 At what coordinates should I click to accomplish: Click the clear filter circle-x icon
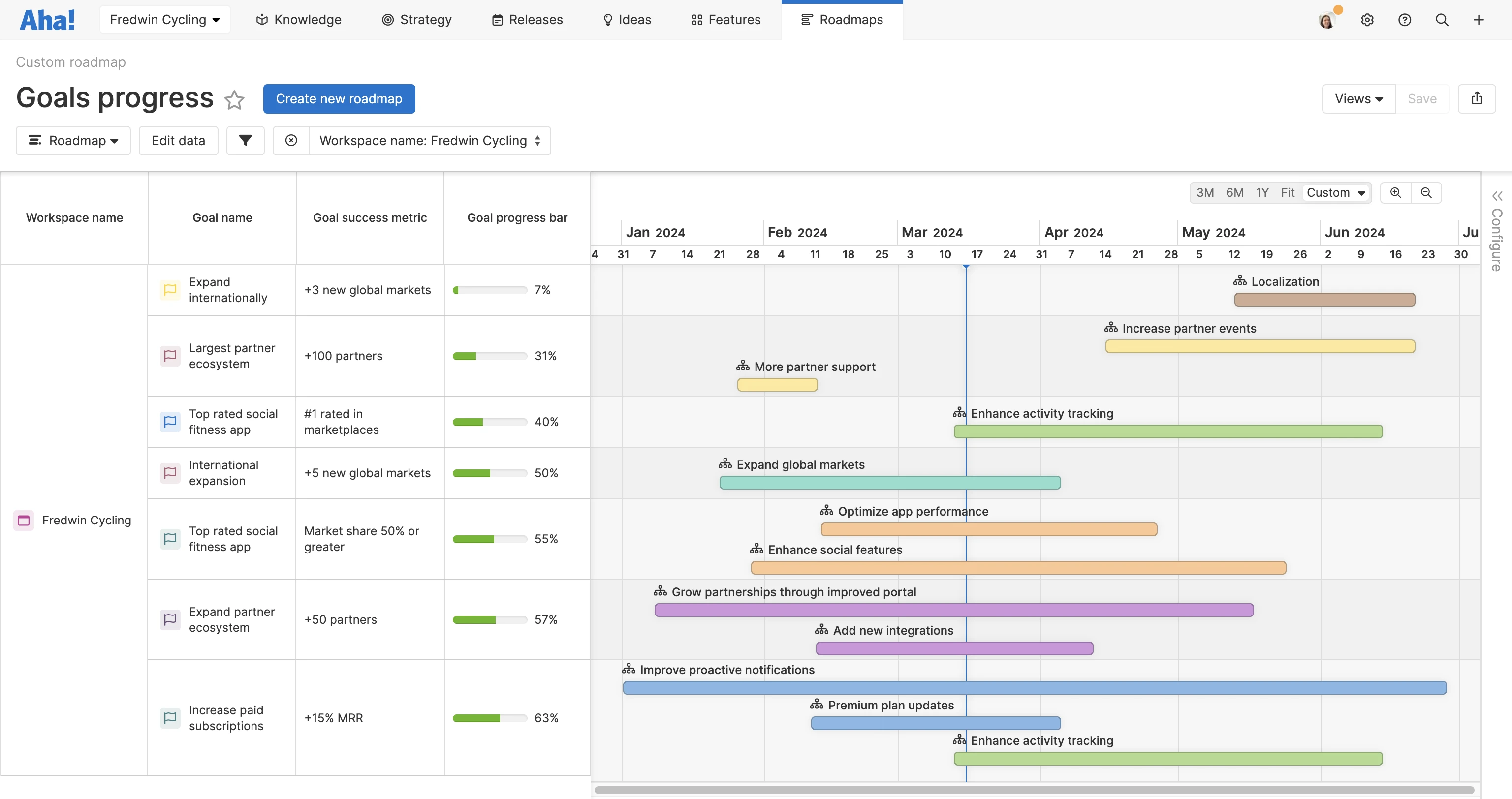point(291,140)
